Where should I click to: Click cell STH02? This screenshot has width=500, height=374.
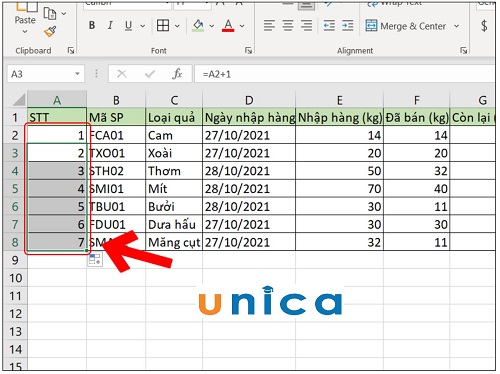[x=116, y=171]
